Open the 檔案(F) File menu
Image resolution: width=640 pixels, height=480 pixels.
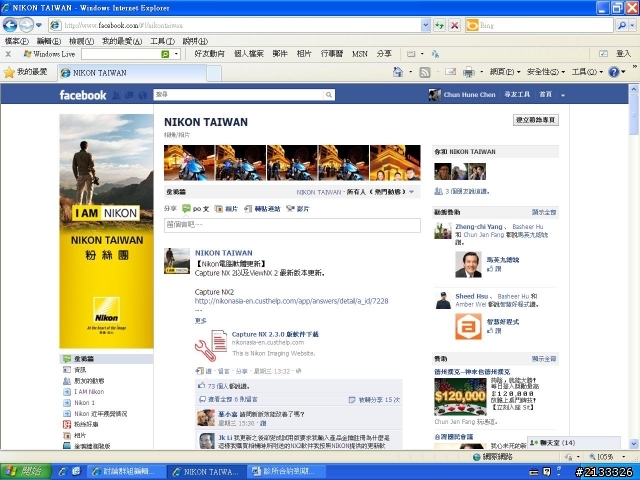point(16,41)
